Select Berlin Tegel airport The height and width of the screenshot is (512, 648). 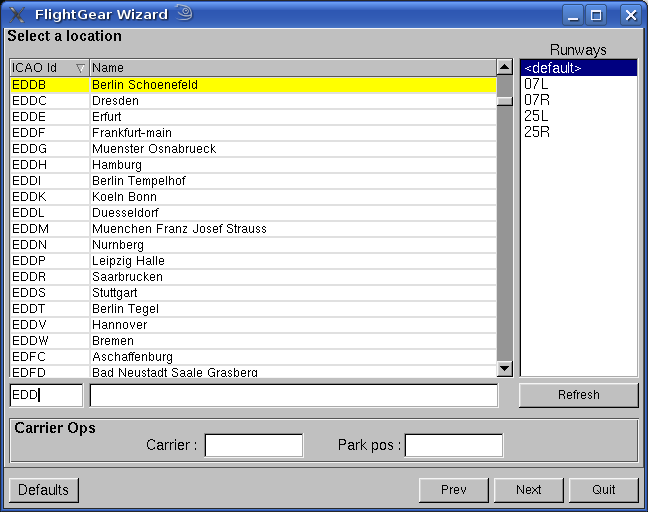click(x=253, y=309)
